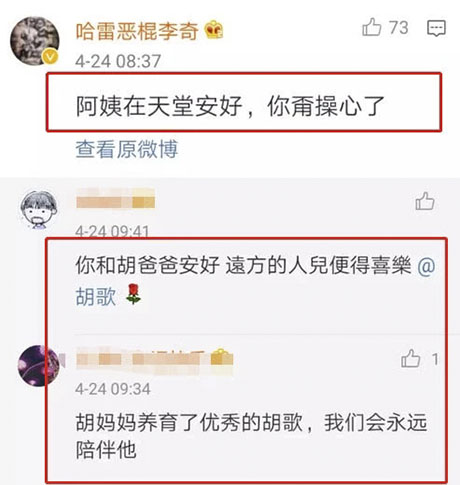This screenshot has height=485, width=460.
Task: Open 哈雷恶棍李奇's profile avatar
Action: 34,41
